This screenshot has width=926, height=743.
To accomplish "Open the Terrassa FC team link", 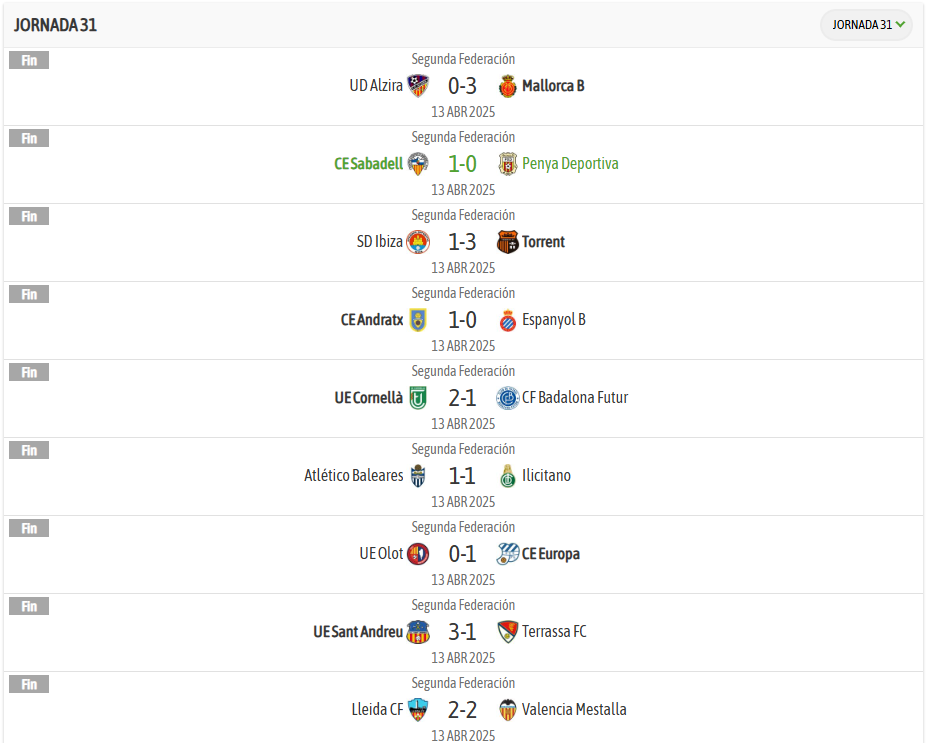I will (x=554, y=632).
